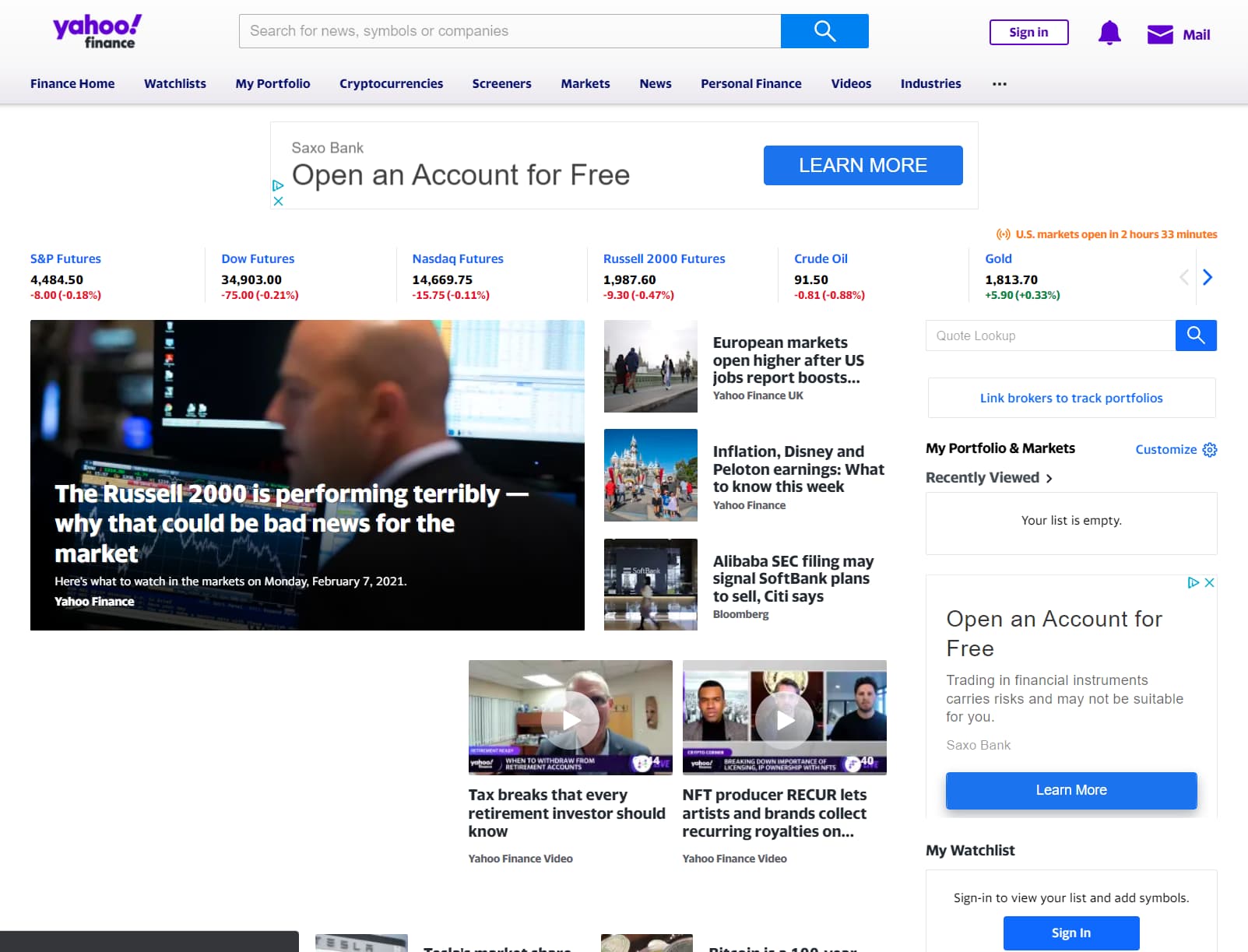The width and height of the screenshot is (1248, 952).
Task: Open the notifications bell
Action: tap(1109, 33)
